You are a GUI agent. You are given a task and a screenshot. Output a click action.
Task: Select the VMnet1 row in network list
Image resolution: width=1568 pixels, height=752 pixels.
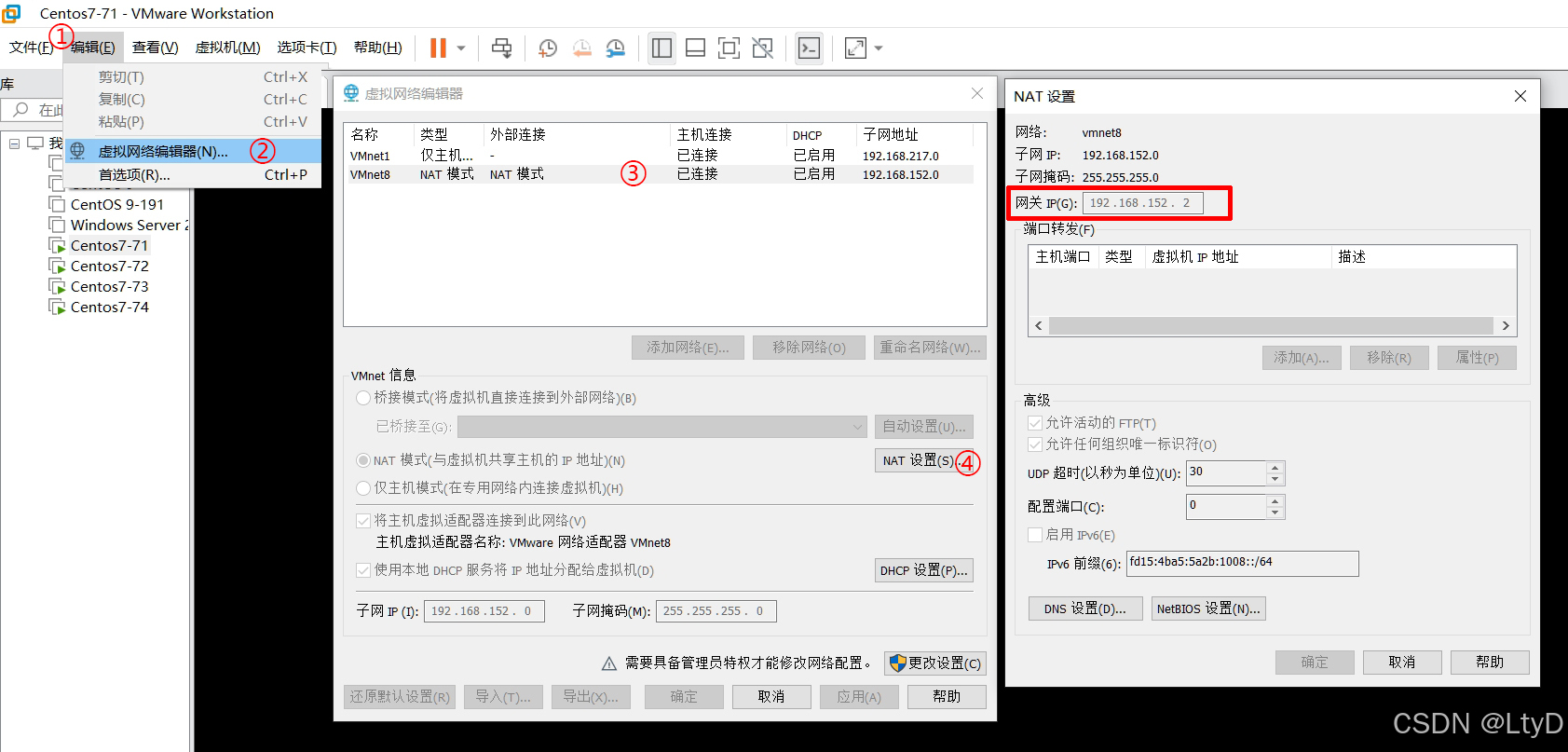pos(659,156)
